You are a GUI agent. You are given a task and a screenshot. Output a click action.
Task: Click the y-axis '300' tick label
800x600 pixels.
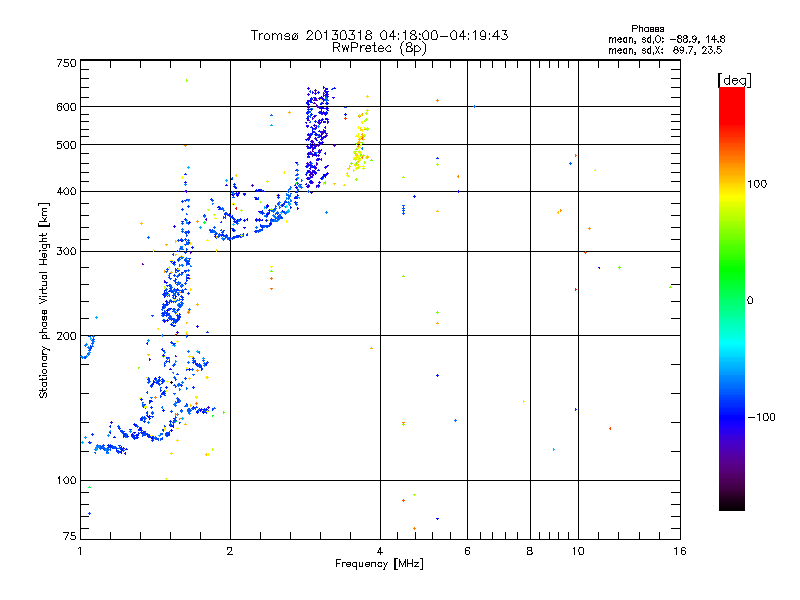coord(66,251)
